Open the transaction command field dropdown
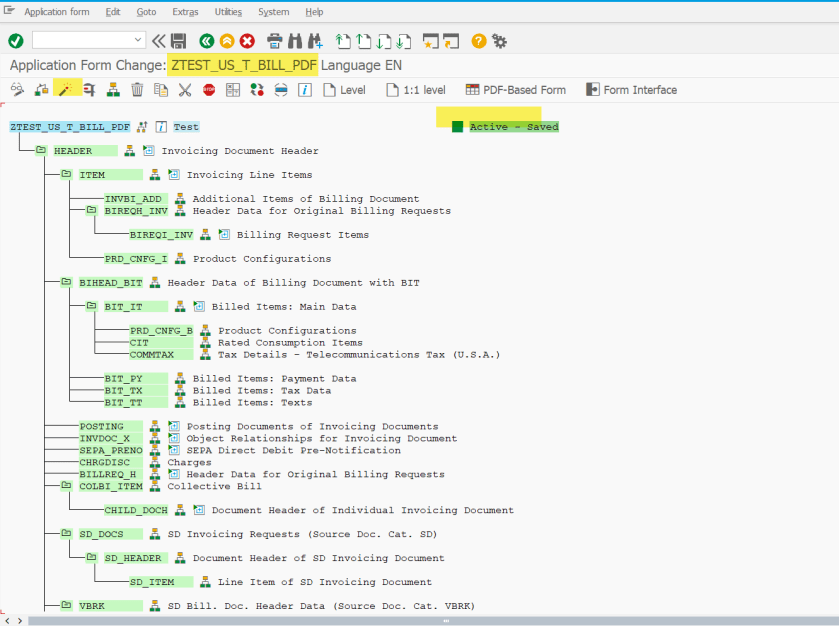The image size is (839, 626). click(138, 40)
